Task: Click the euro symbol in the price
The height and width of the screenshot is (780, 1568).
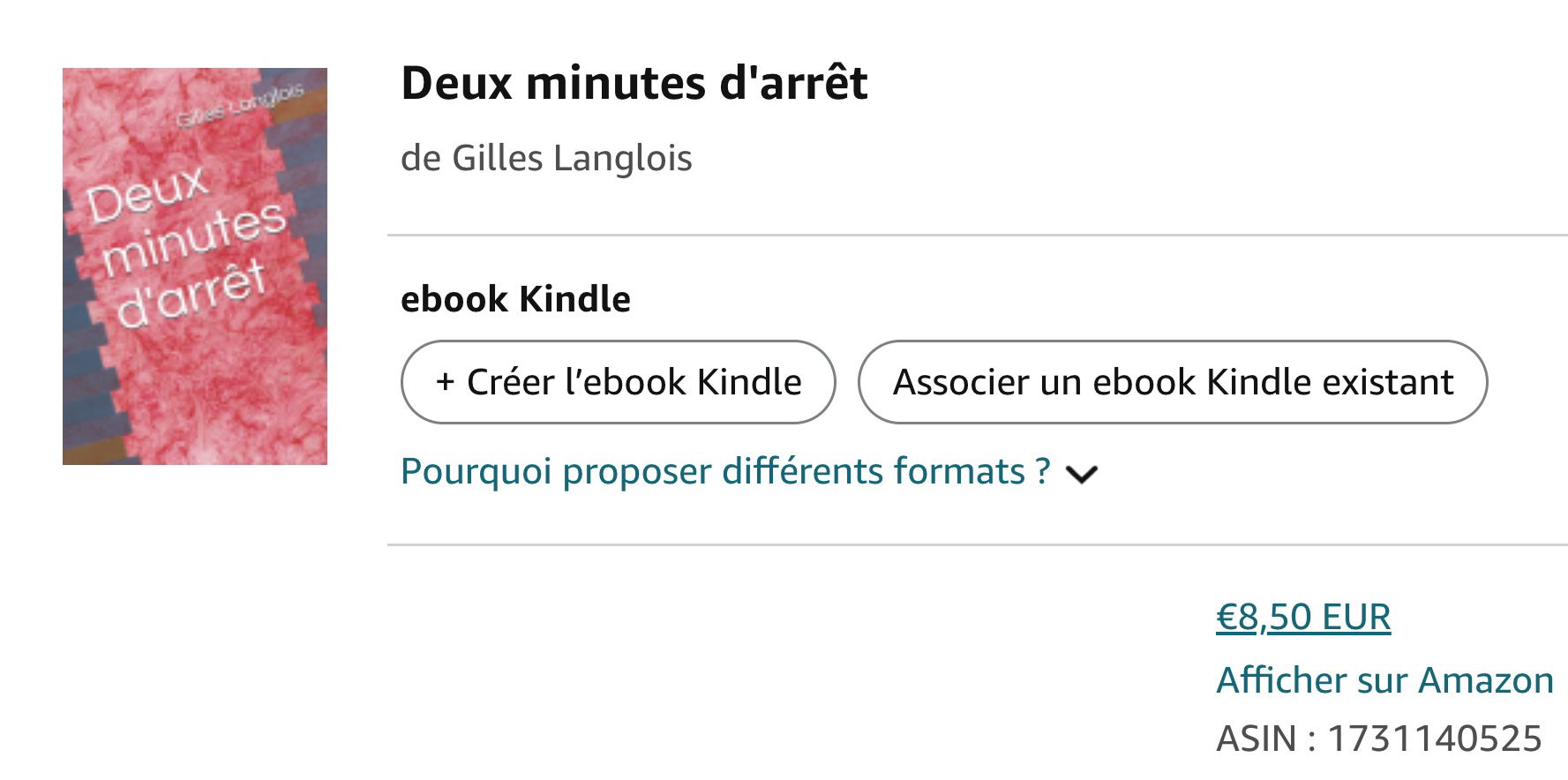Action: 1227,617
